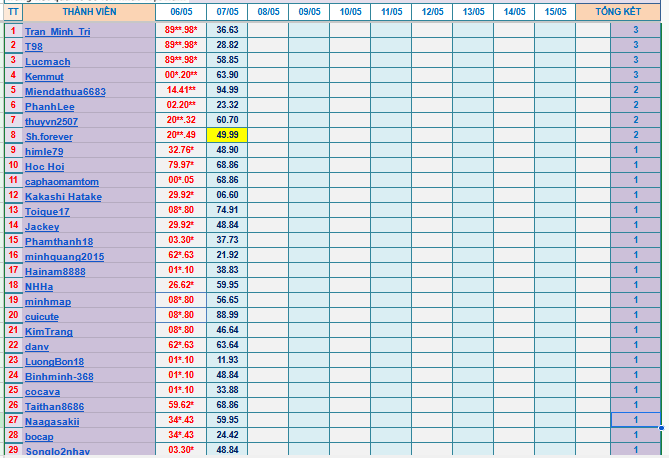669x458 pixels.
Task: Open KimTrang member link
Action: click(x=49, y=332)
